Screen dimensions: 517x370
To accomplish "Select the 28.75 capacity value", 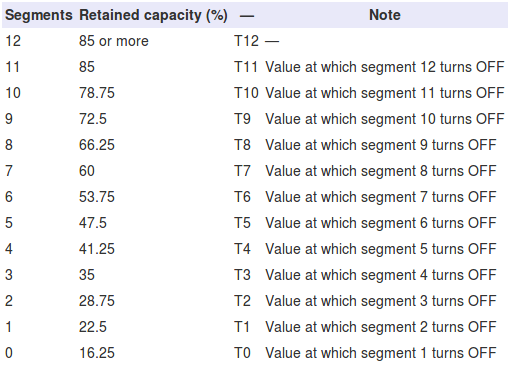I will (x=97, y=301).
